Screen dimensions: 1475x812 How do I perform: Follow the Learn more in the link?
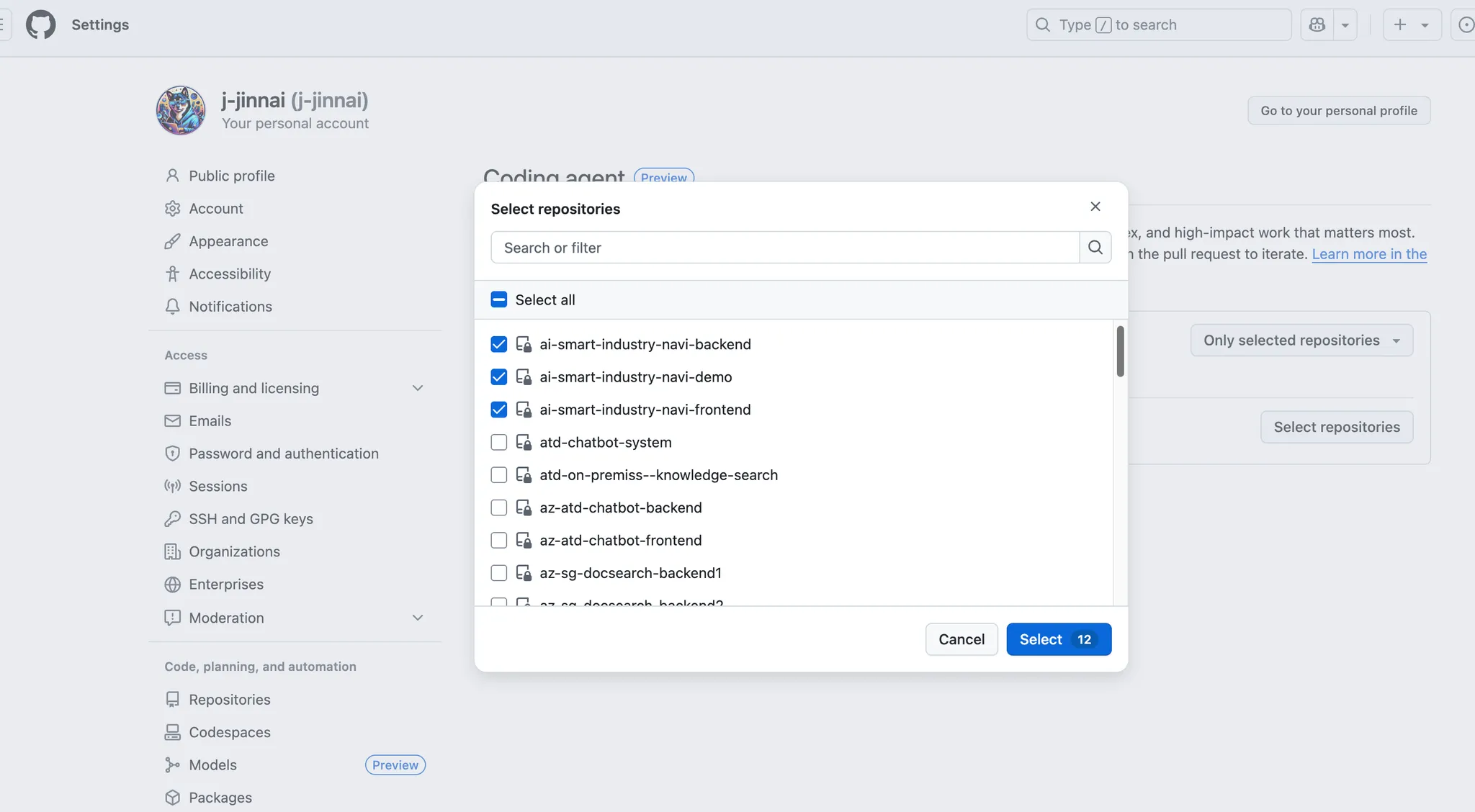1368,254
